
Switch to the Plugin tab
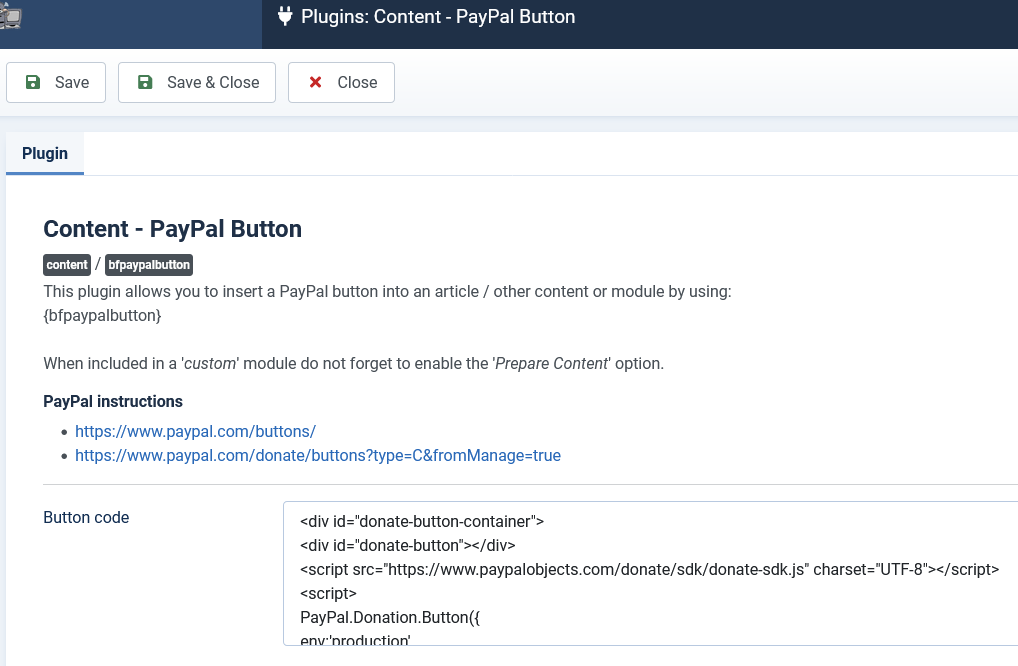tap(45, 154)
